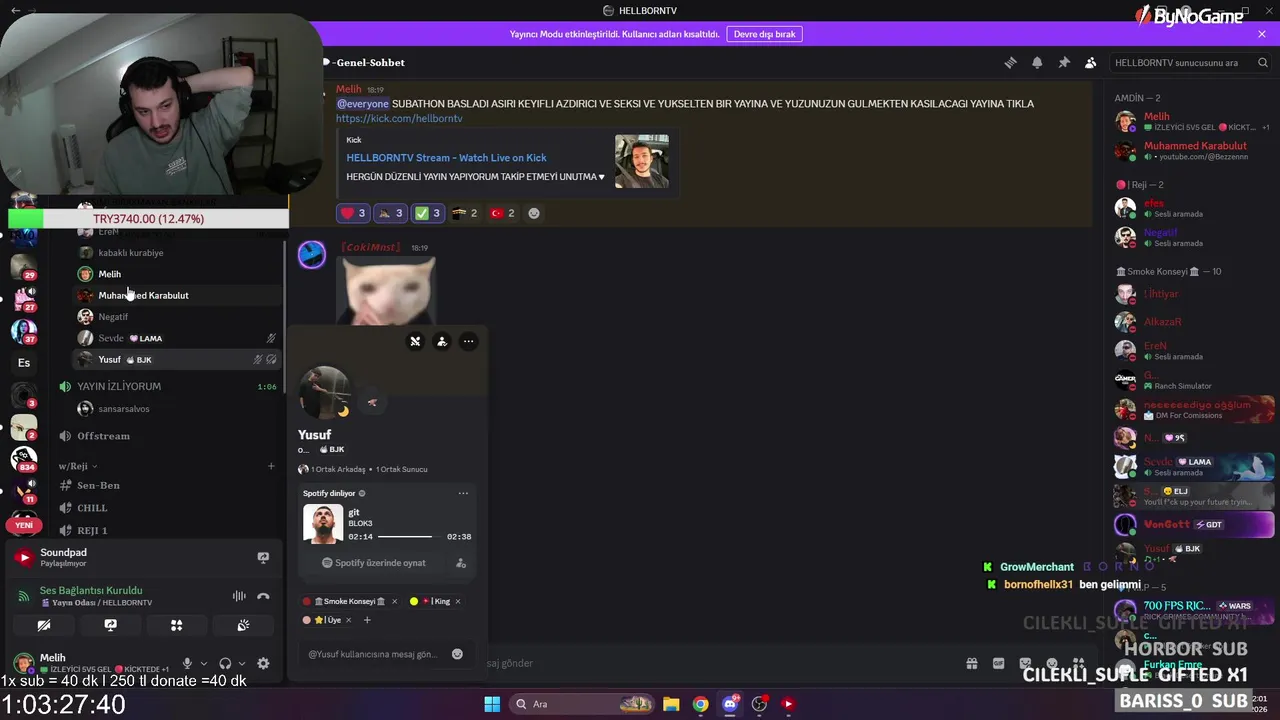The height and width of the screenshot is (720, 1280).
Task: Open Google Chrome from the taskbar
Action: pyautogui.click(x=700, y=704)
